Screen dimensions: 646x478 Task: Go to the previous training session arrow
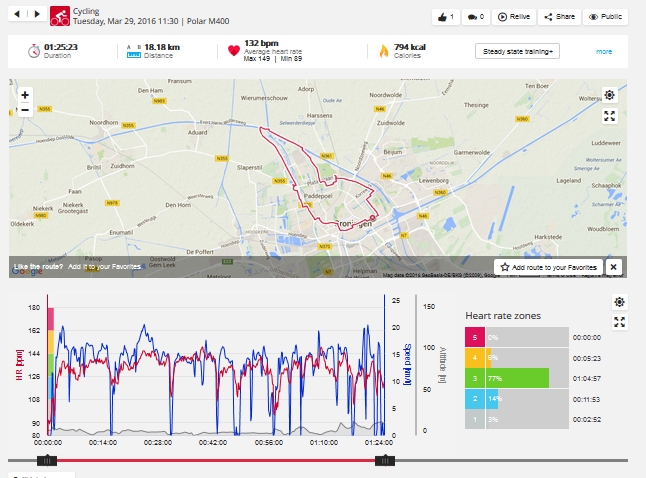16,16
